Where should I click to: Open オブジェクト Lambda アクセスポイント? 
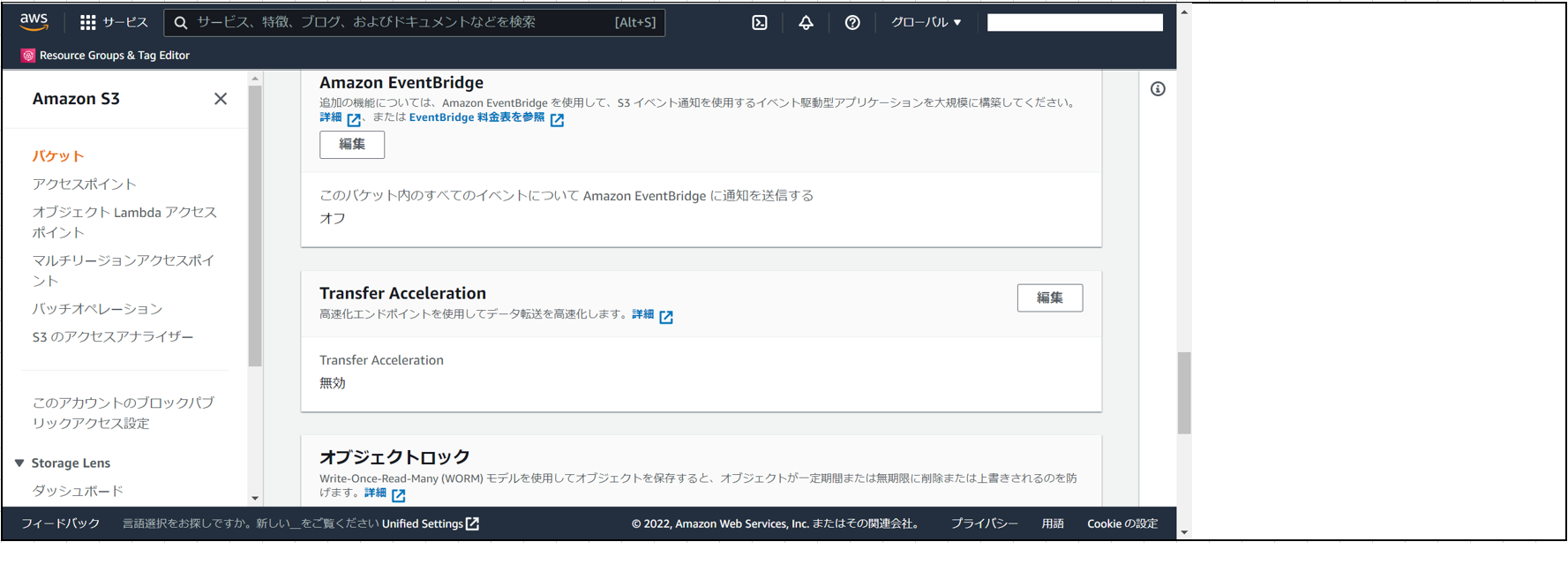pyautogui.click(x=124, y=222)
